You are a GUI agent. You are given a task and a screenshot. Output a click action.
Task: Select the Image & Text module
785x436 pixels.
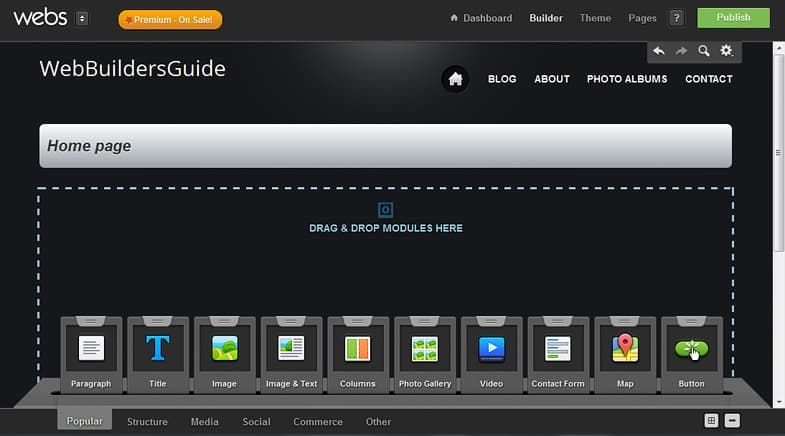click(x=291, y=354)
